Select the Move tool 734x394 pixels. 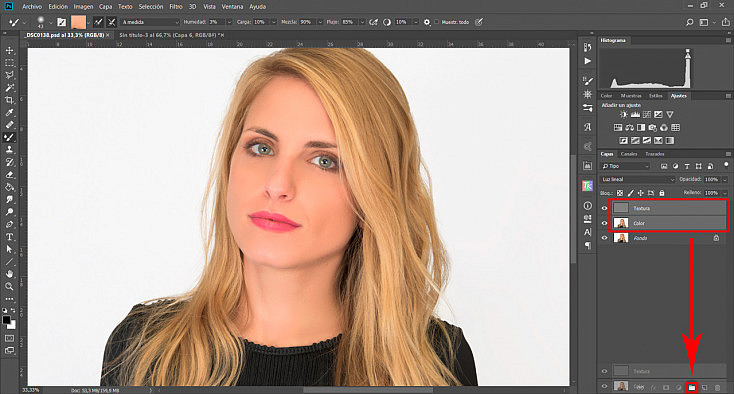9,50
